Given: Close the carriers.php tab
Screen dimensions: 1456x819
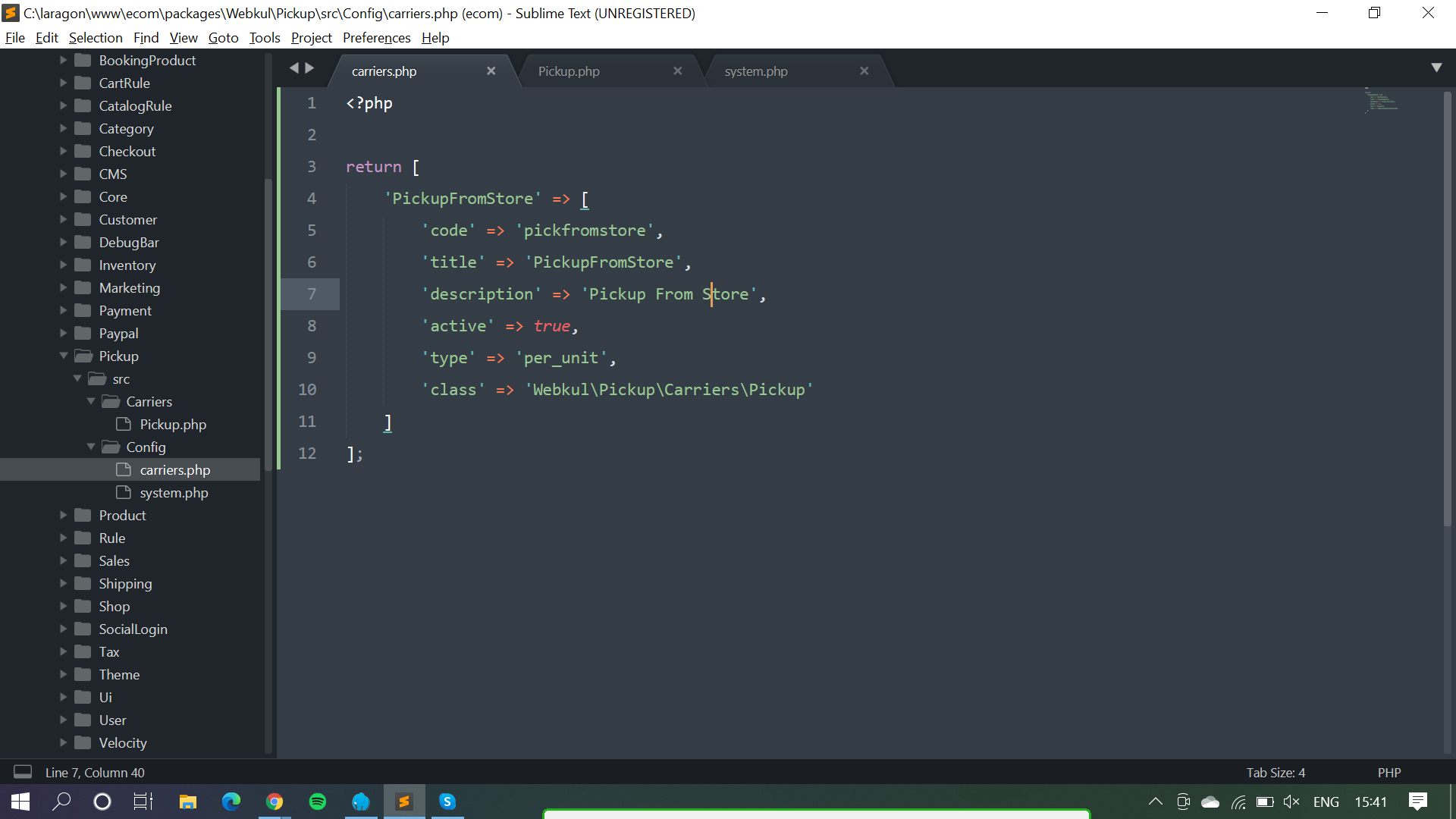Looking at the screenshot, I should point(491,71).
